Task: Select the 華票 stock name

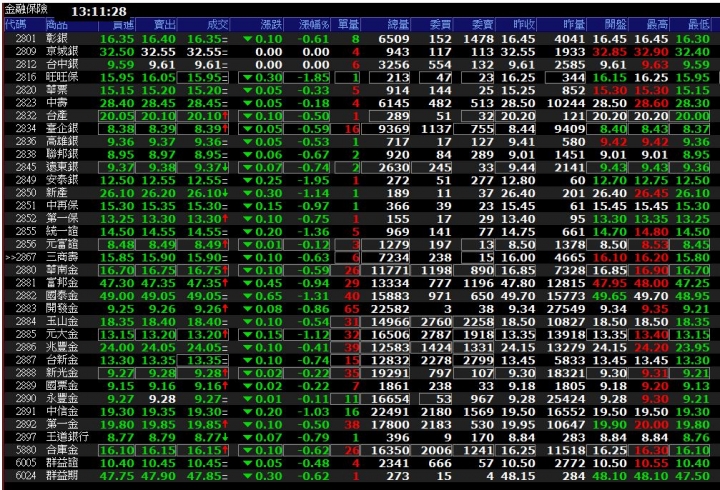Action: click(x=56, y=90)
